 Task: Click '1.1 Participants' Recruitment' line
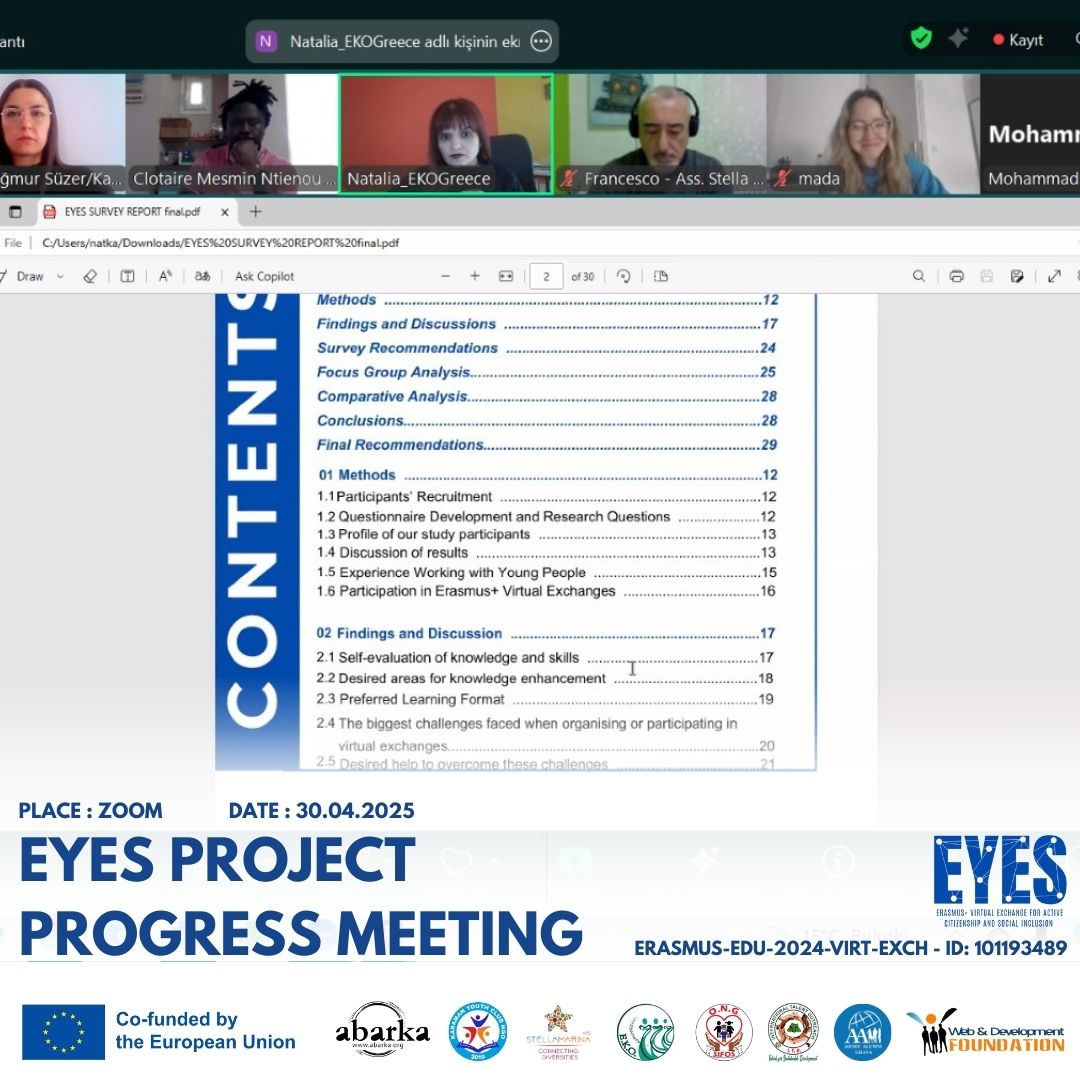(547, 497)
